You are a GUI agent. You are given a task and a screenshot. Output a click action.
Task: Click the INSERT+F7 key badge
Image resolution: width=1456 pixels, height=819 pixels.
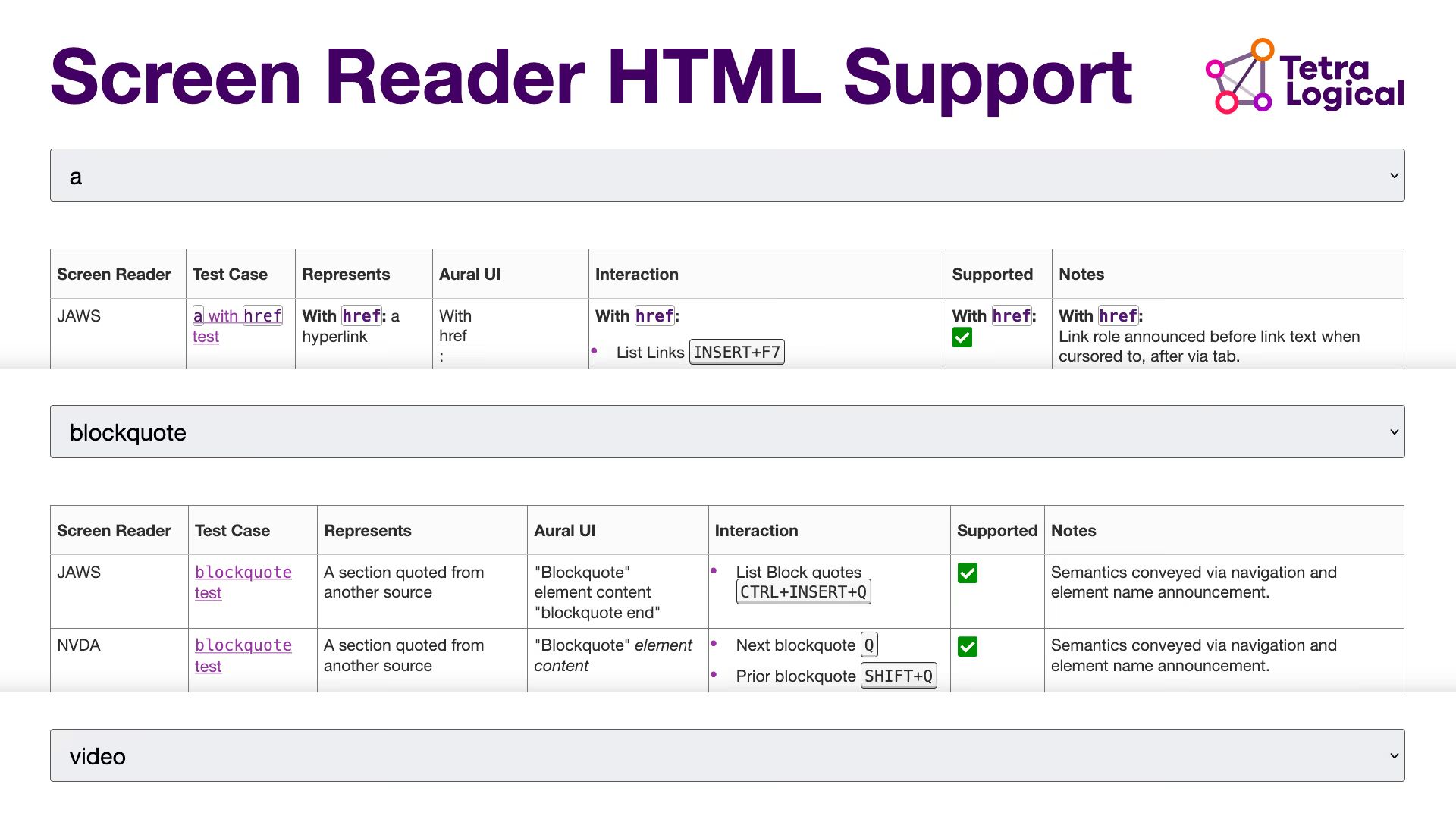[x=736, y=351]
